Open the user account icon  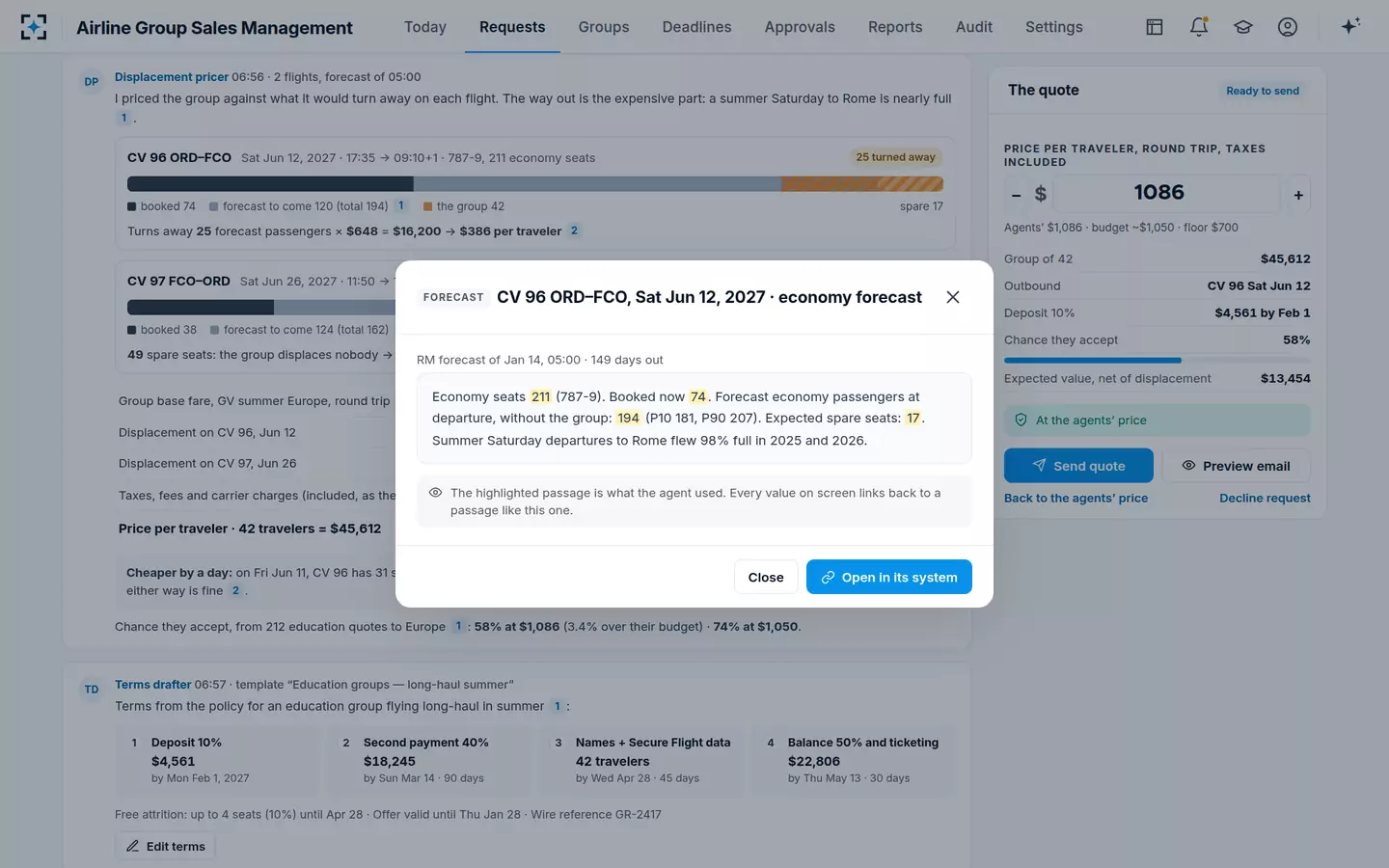tap(1288, 27)
